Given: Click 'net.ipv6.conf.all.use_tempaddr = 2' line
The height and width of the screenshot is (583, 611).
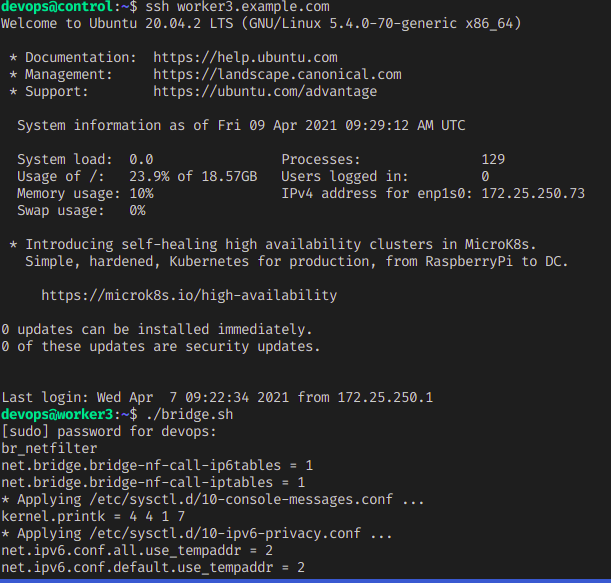Looking at the screenshot, I should coord(137,551).
